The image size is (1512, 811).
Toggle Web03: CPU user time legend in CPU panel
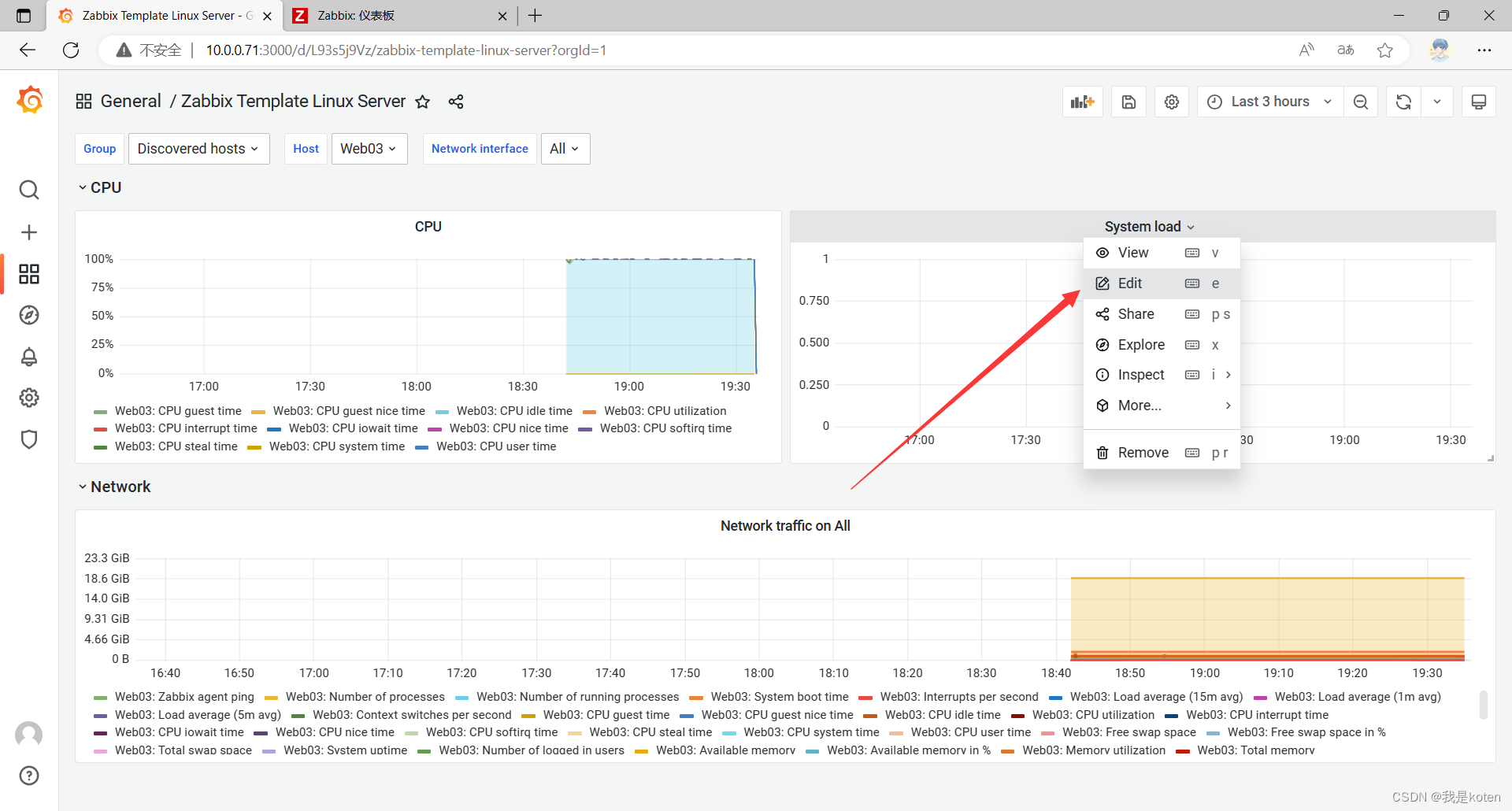click(496, 446)
